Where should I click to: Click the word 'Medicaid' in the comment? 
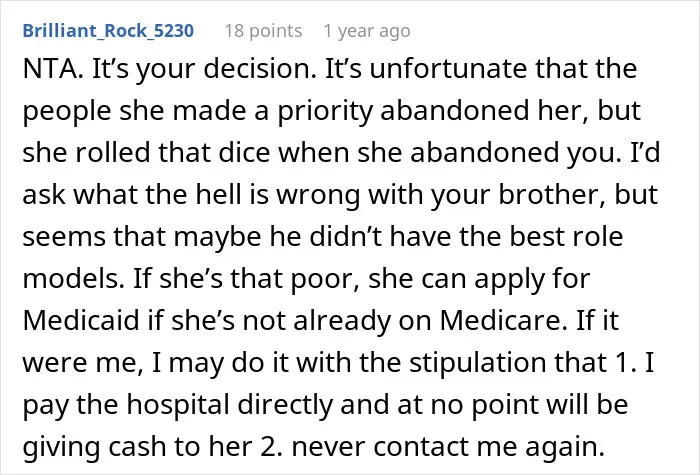point(81,320)
